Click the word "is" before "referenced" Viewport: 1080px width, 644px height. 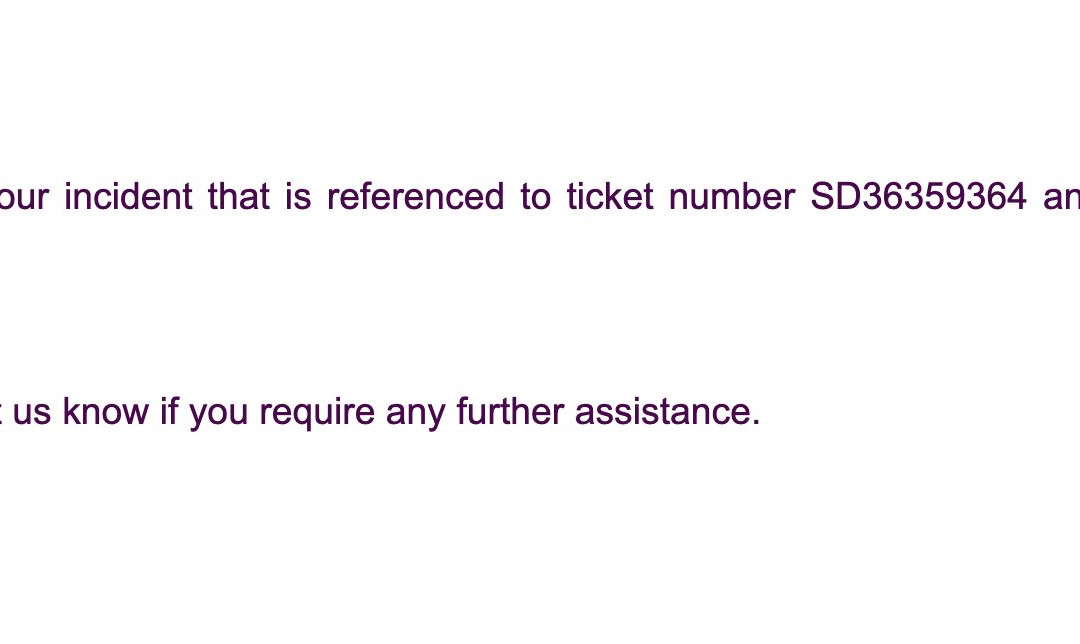click(x=297, y=197)
